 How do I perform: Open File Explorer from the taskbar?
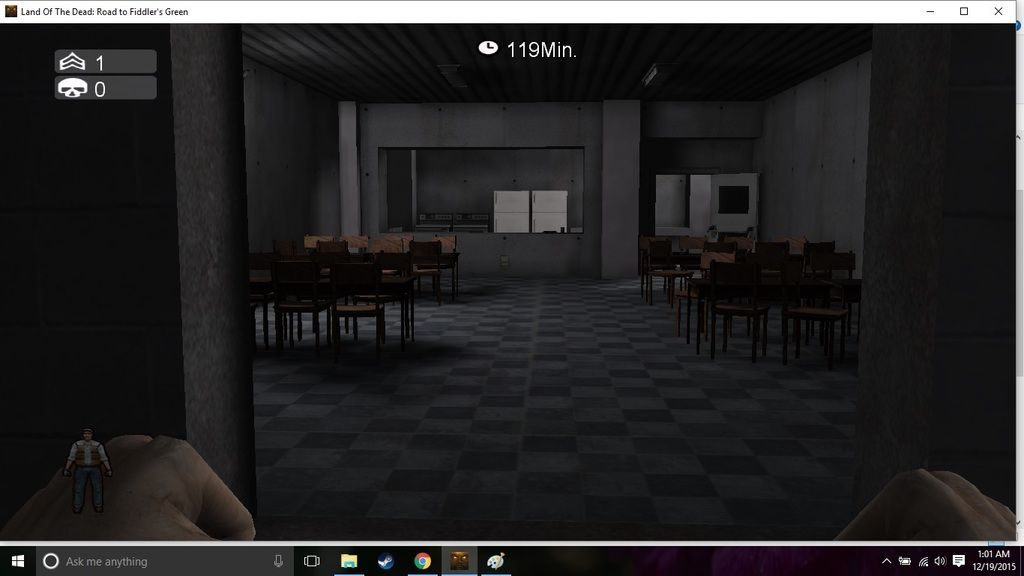(x=349, y=561)
